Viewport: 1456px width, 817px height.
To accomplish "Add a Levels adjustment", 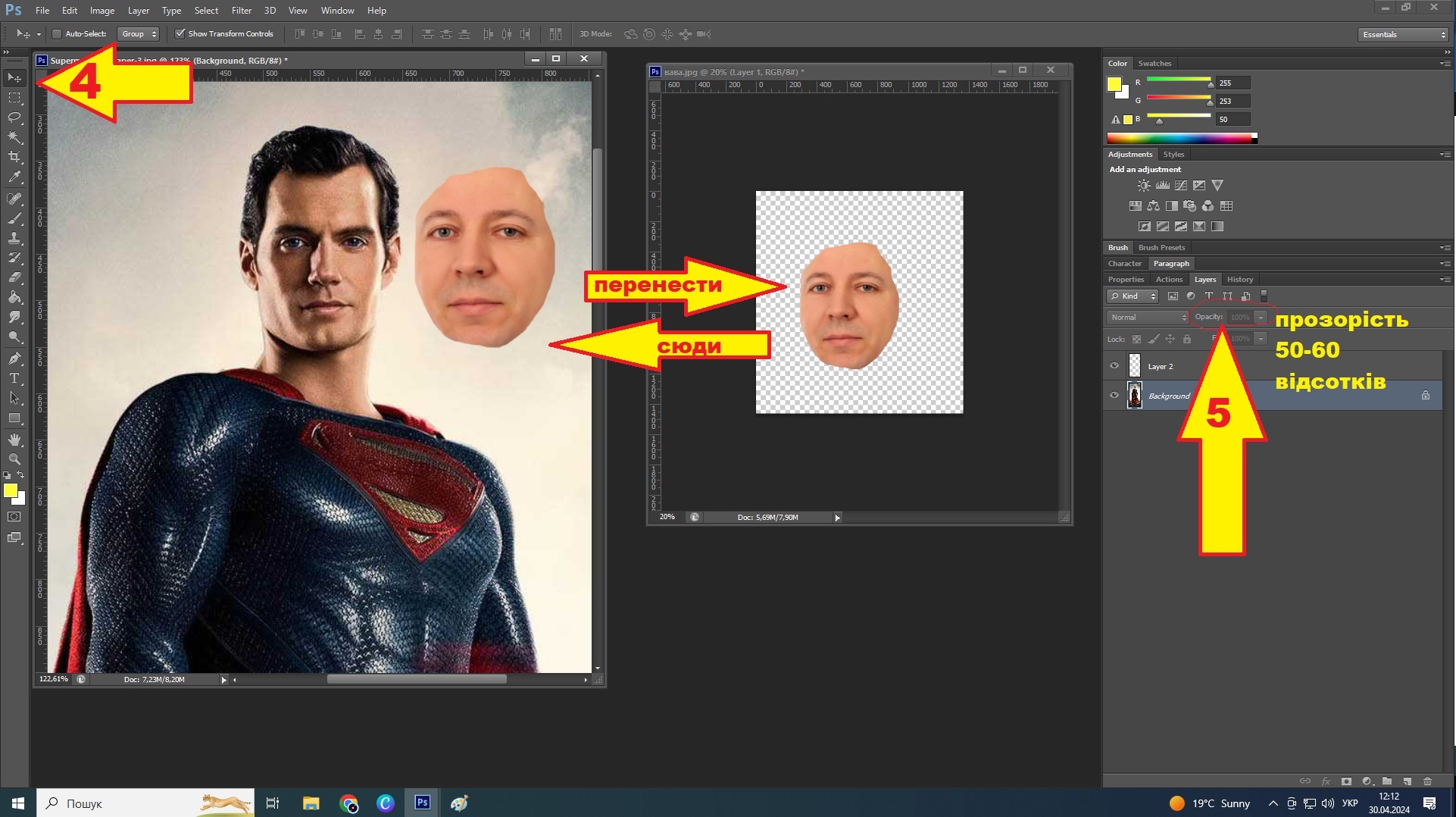I will click(1162, 186).
